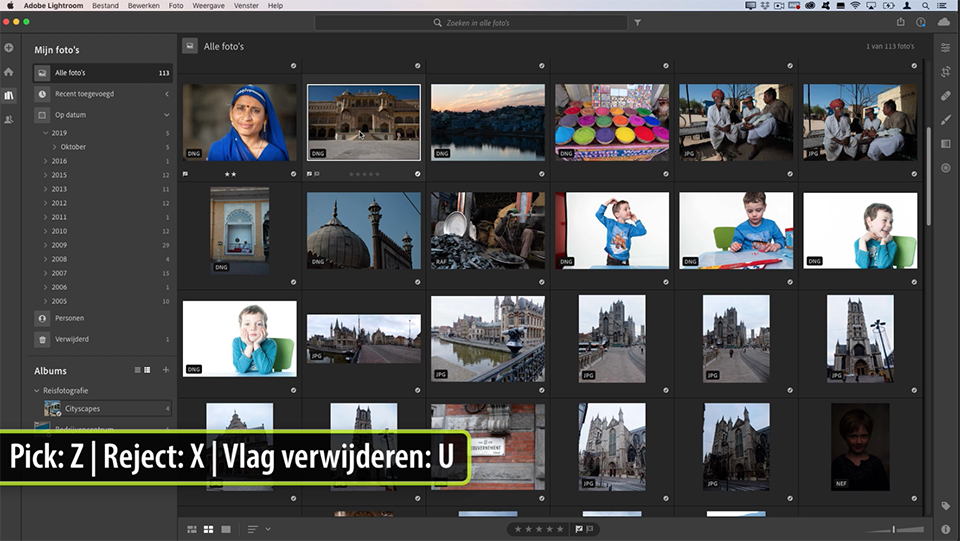This screenshot has height=541, width=960.
Task: Toggle reject flag in bottom toolbar
Action: (590, 529)
